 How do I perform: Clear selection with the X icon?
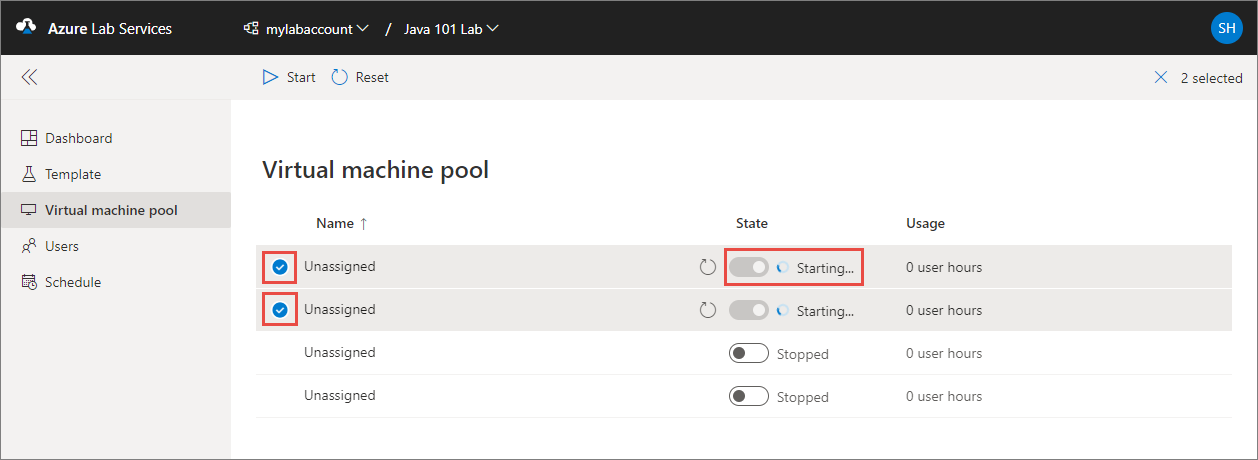1161,78
